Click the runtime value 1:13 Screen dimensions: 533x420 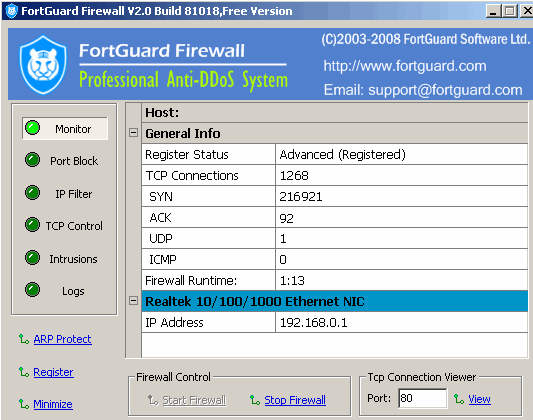point(402,280)
